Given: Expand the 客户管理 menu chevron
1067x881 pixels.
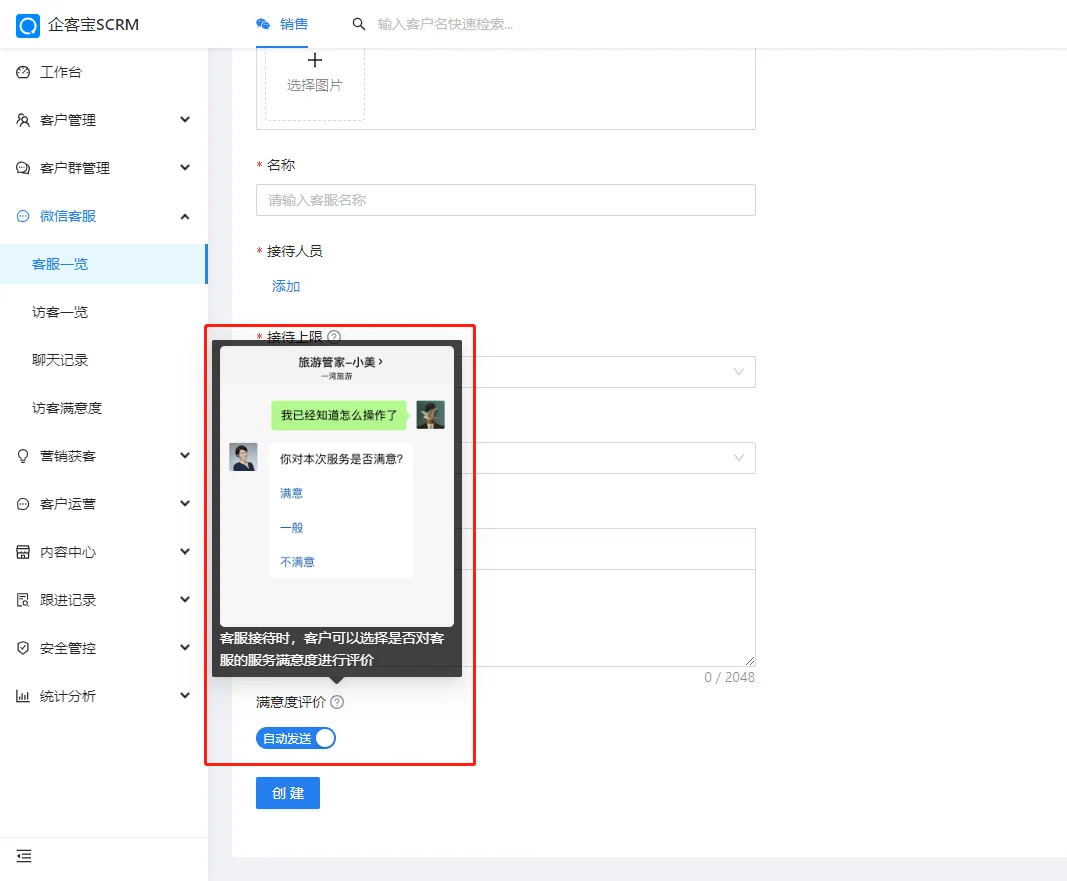Looking at the screenshot, I should tap(185, 120).
